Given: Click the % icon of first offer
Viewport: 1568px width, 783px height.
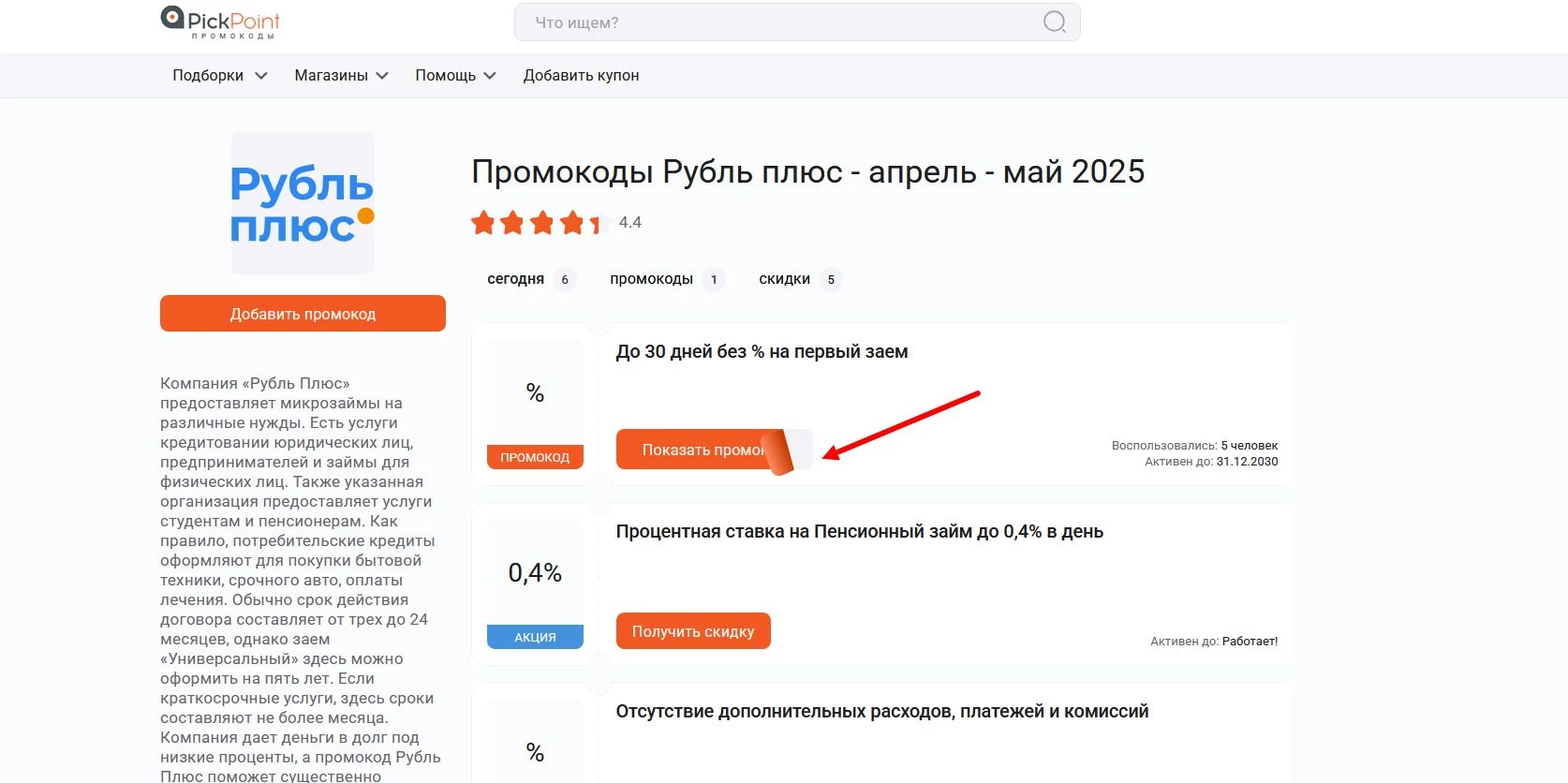Looking at the screenshot, I should pos(535,392).
